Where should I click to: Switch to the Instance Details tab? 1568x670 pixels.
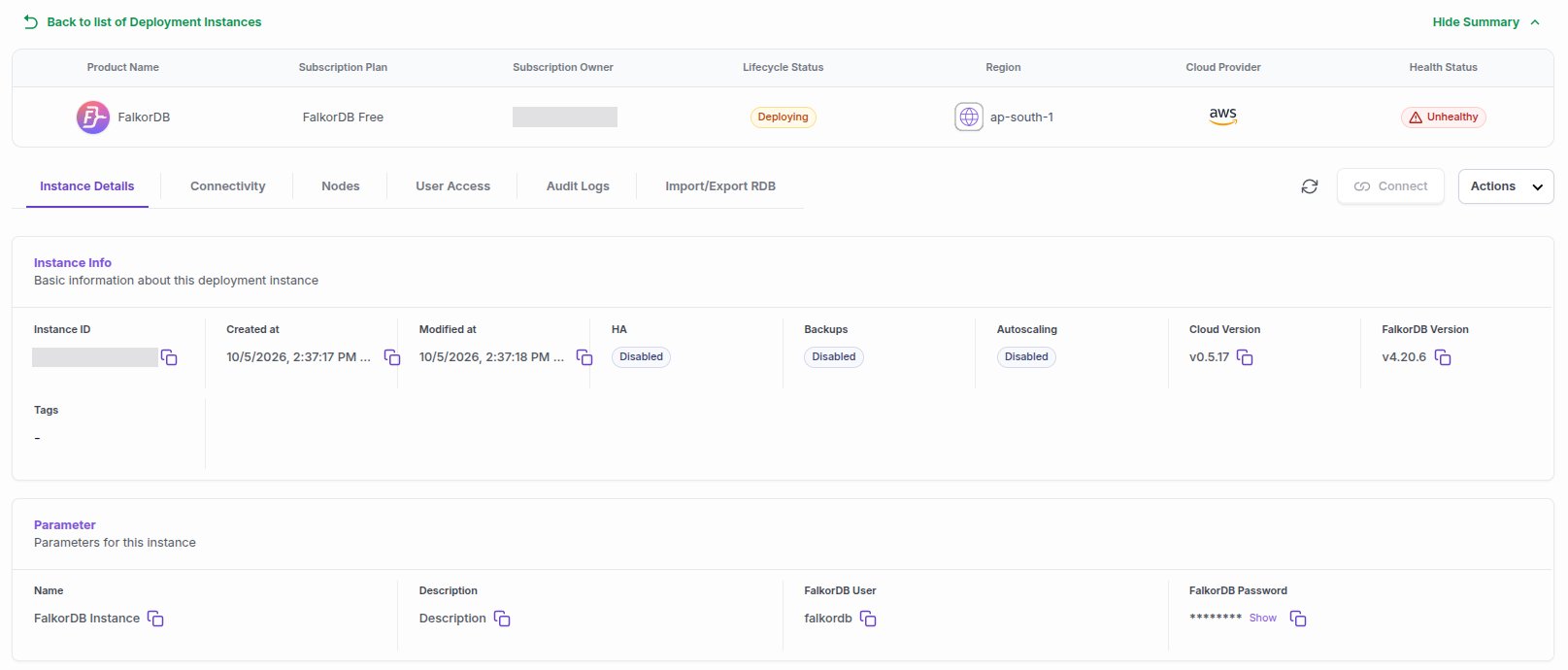[87, 186]
